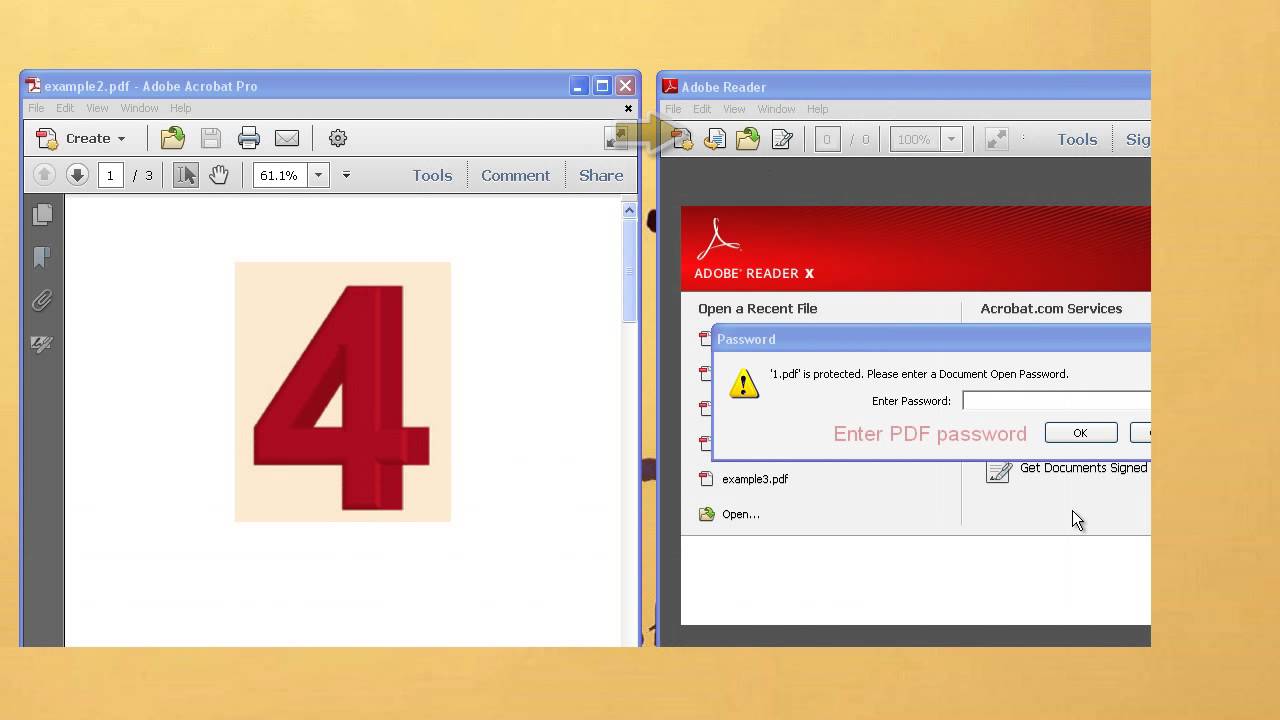Open the File menu in Acrobat Pro
Viewport: 1280px width, 720px height.
coord(36,108)
